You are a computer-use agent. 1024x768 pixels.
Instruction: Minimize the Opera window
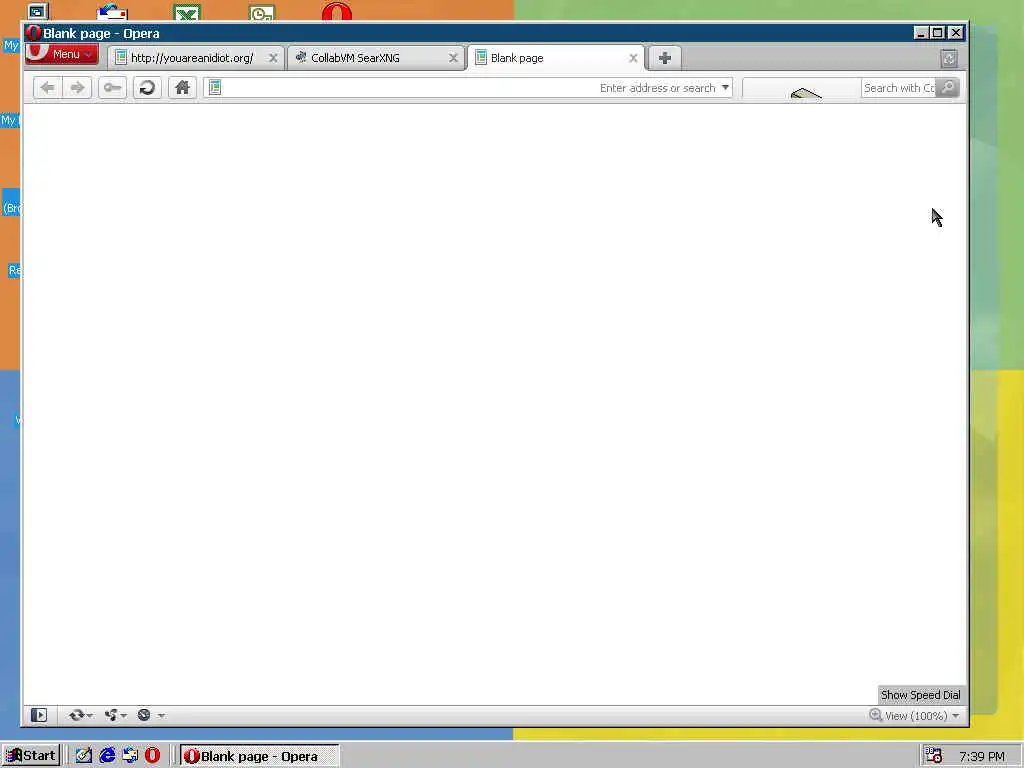pos(921,33)
